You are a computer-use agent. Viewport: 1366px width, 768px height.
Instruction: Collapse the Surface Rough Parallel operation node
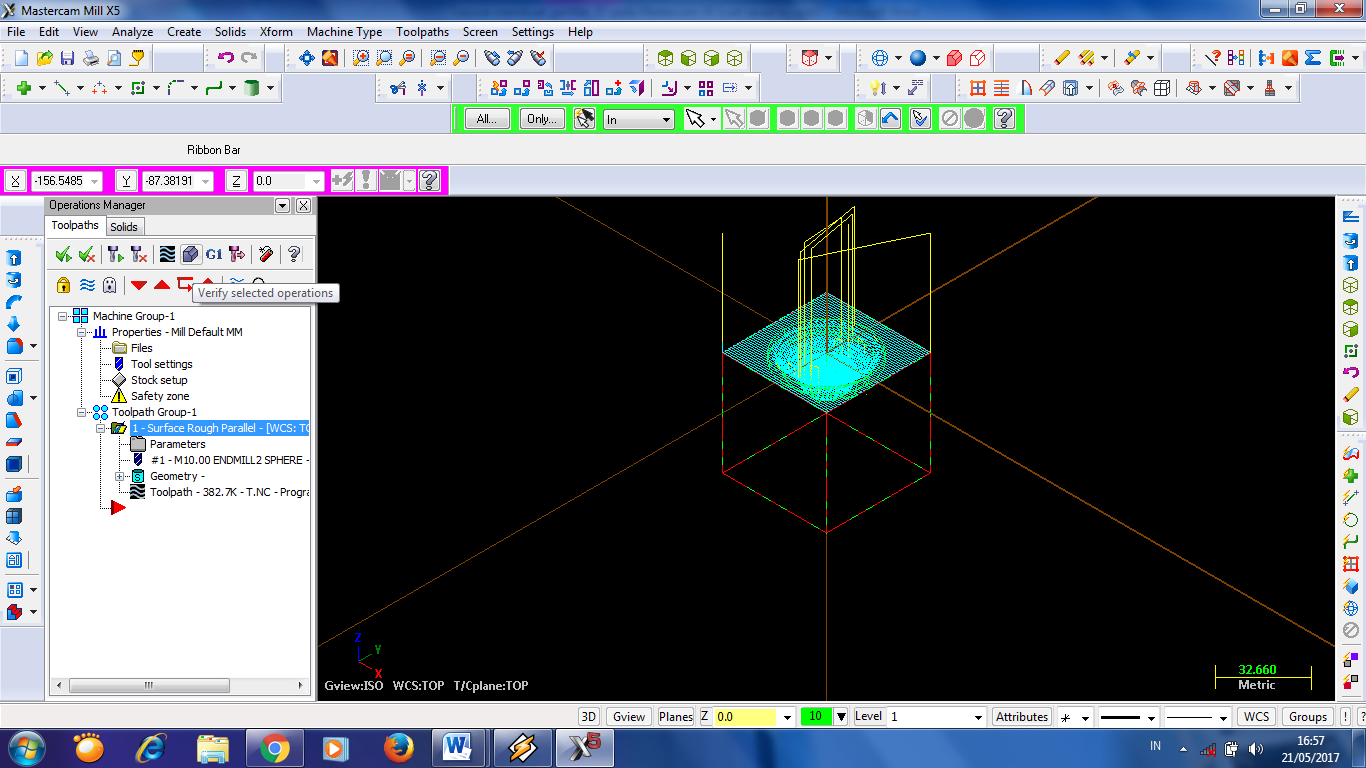pyautogui.click(x=100, y=428)
